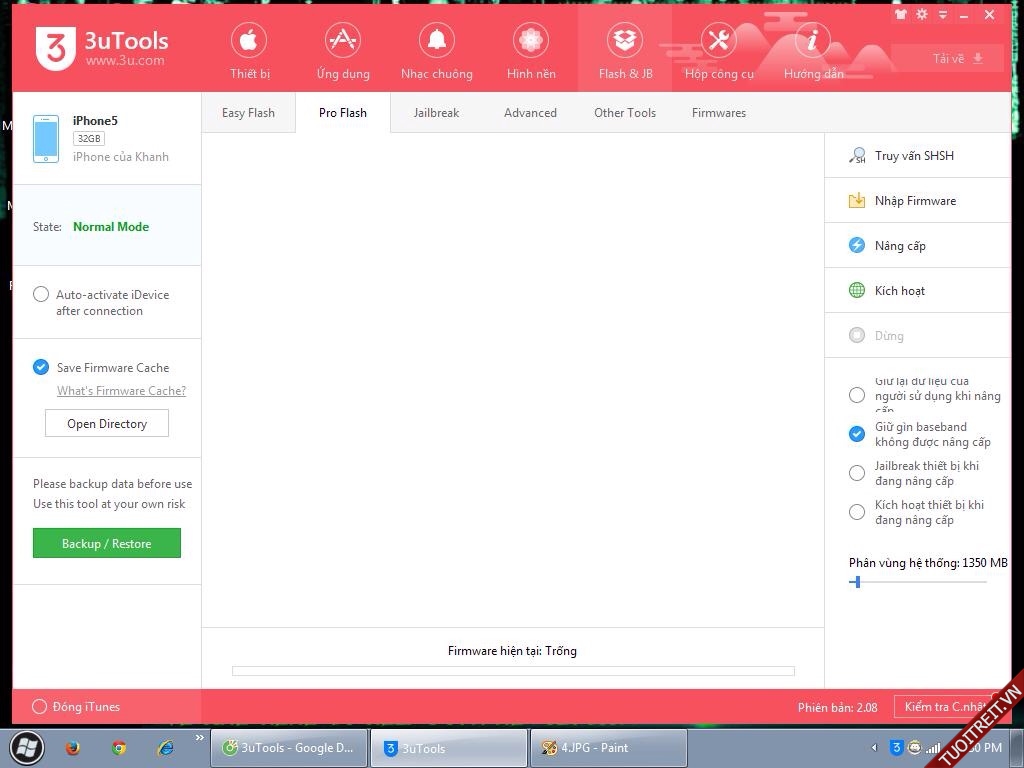Enable Auto-activate iDevice after connection
This screenshot has width=1024, height=768.
[41, 295]
